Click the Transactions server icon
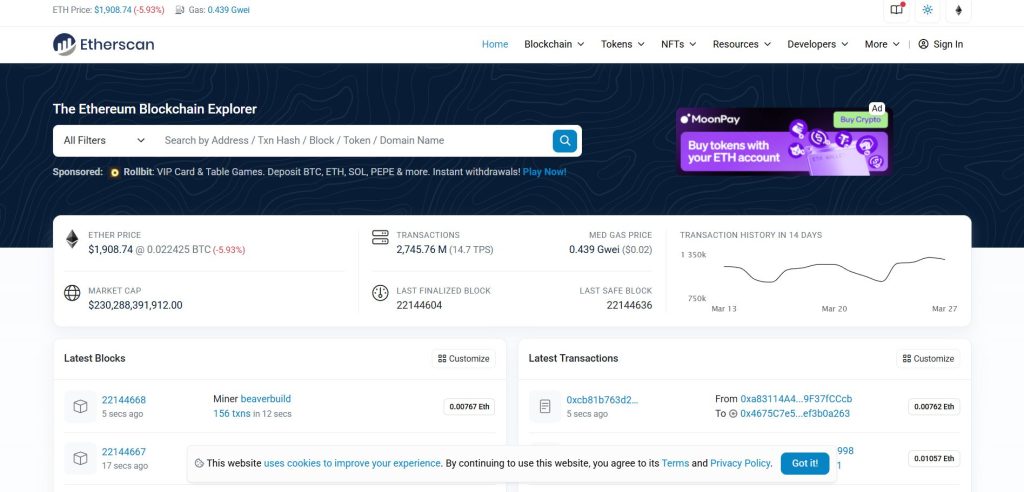 pos(380,237)
